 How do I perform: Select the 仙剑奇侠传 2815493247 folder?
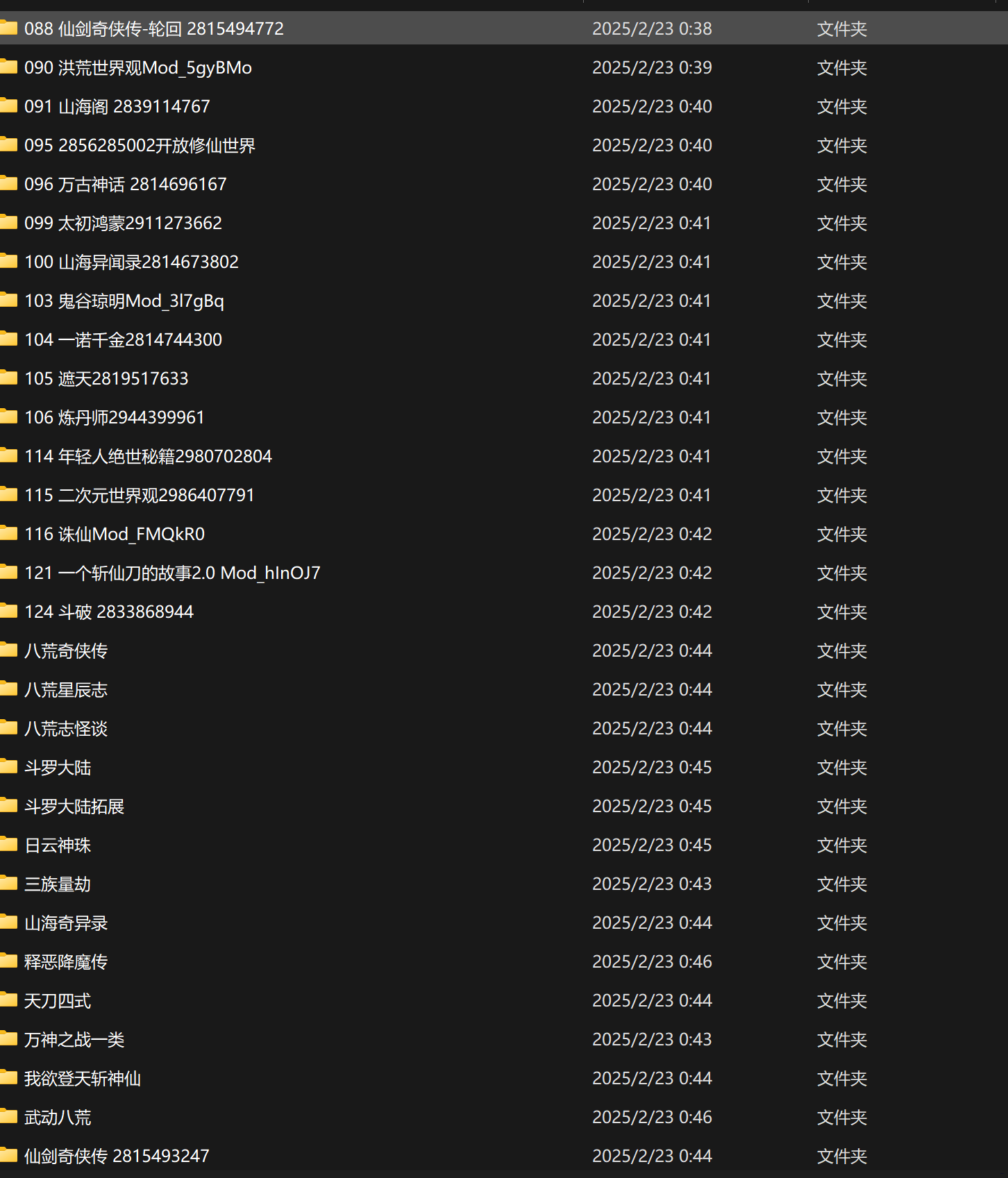pos(117,1156)
